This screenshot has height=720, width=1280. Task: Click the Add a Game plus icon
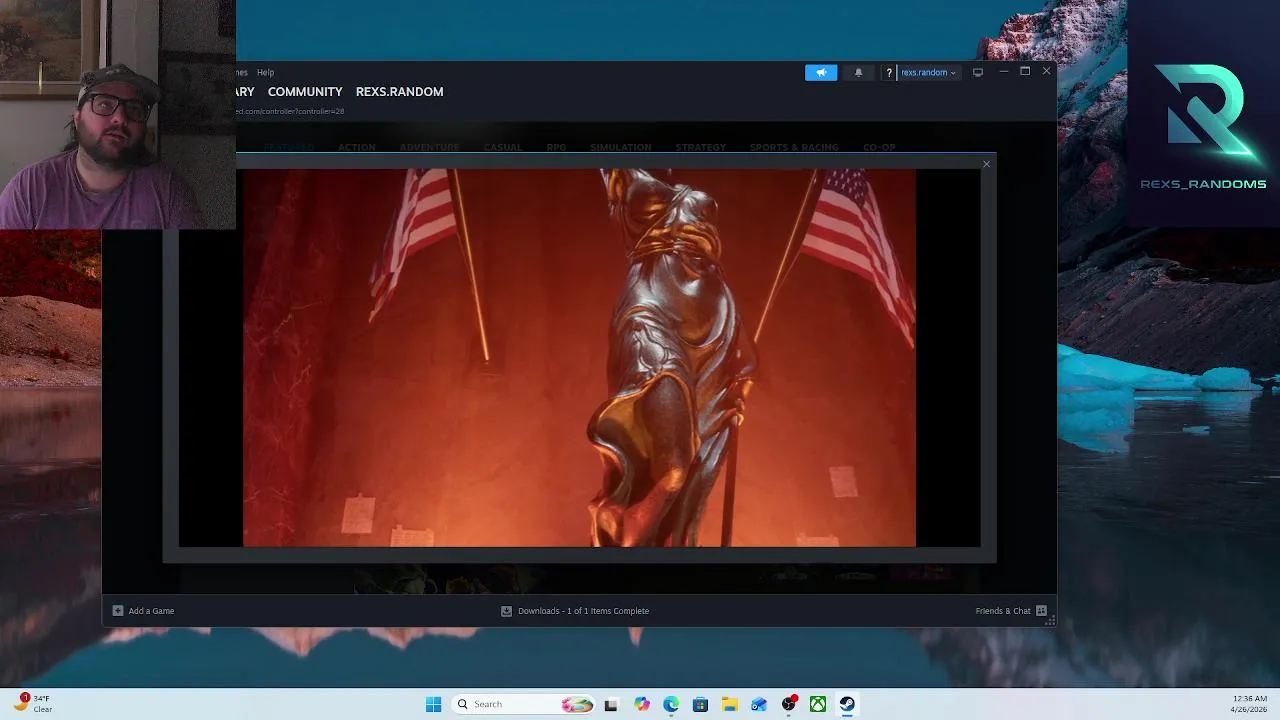click(118, 611)
